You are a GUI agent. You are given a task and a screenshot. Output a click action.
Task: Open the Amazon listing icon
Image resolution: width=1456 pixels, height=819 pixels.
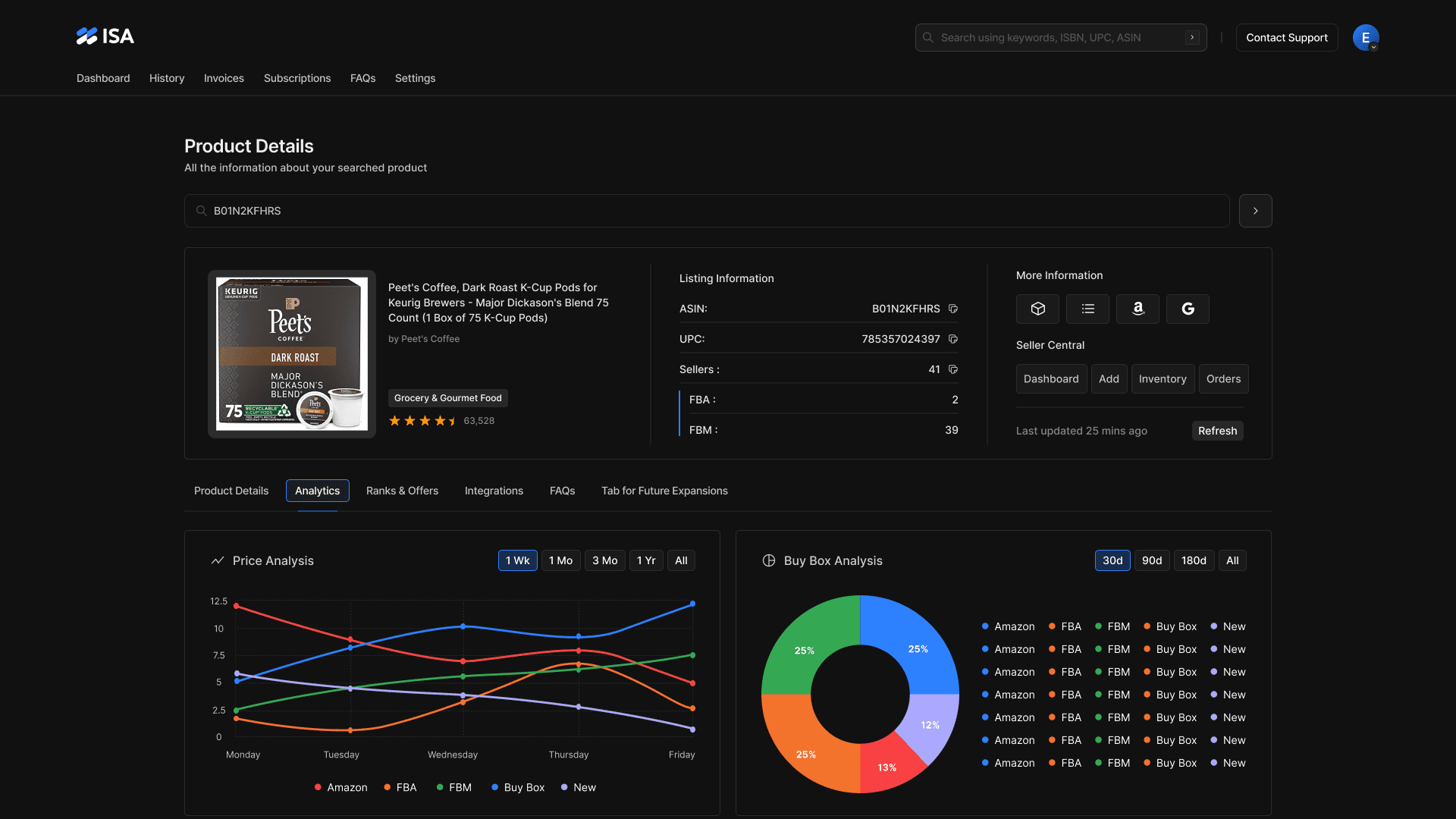[1137, 309]
